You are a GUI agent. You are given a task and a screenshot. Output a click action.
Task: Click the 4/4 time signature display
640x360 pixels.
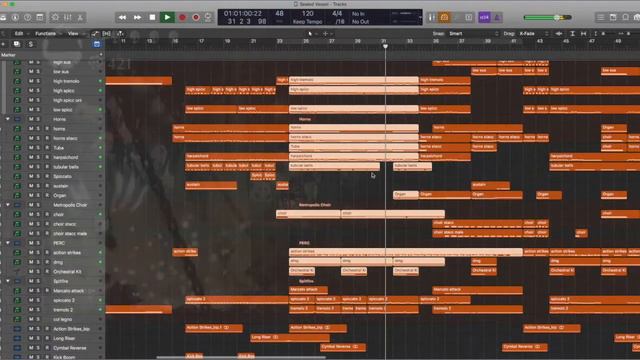(x=337, y=13)
